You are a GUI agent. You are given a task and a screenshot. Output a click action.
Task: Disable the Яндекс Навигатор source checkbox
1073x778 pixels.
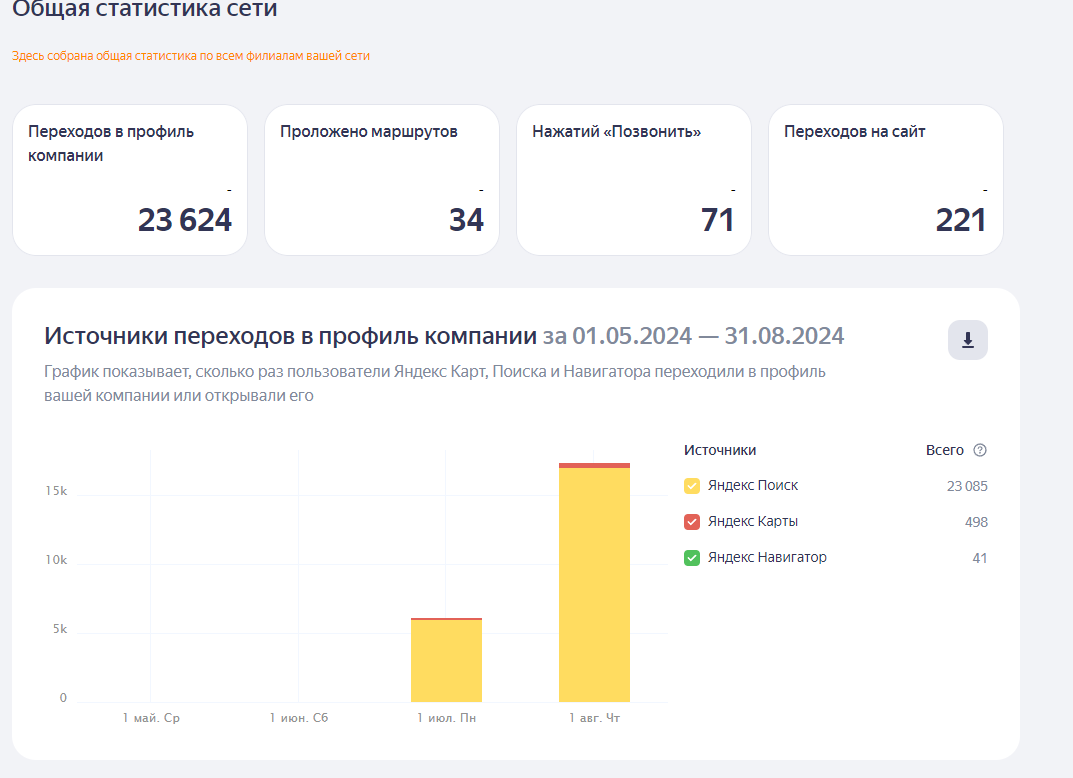point(692,558)
